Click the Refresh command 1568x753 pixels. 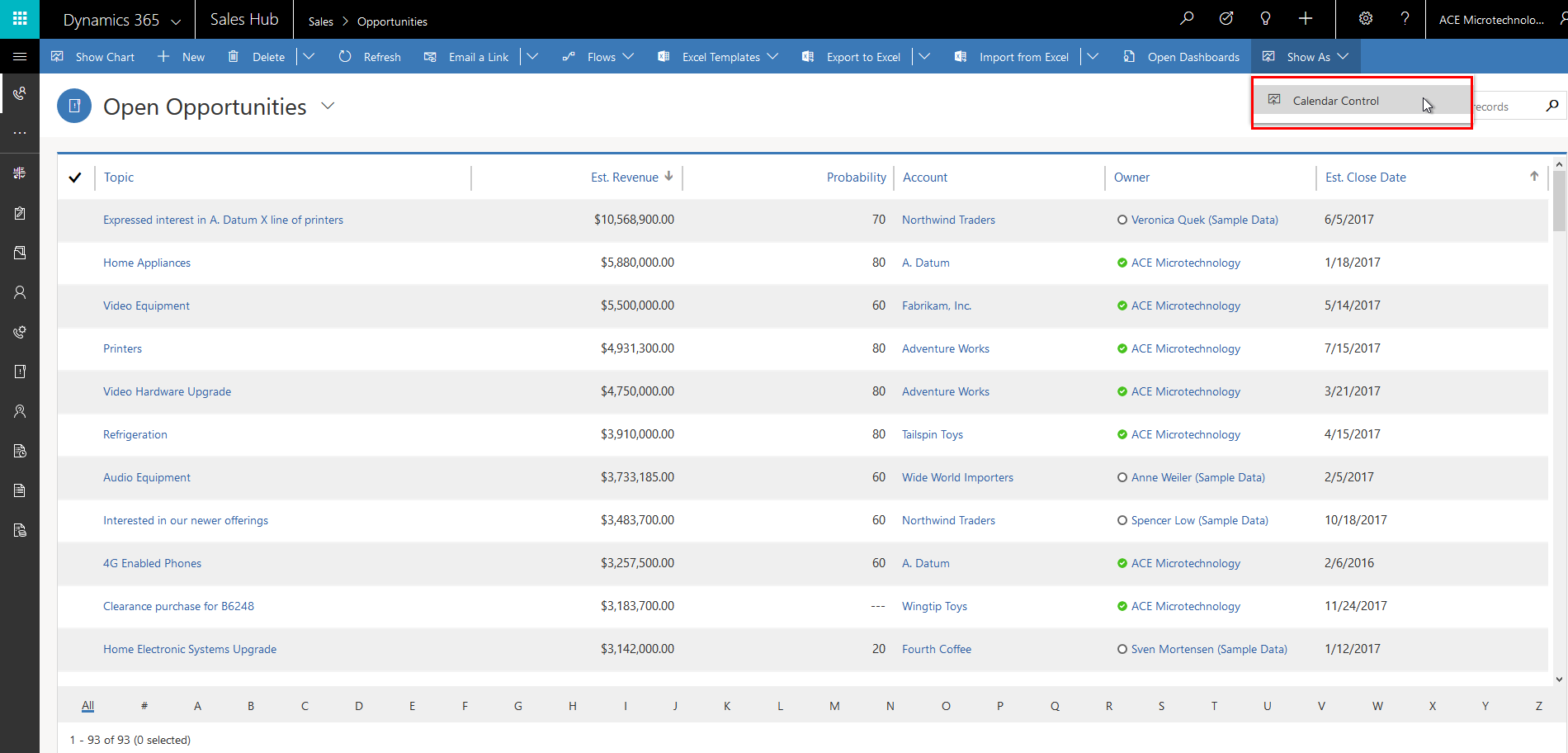click(370, 57)
